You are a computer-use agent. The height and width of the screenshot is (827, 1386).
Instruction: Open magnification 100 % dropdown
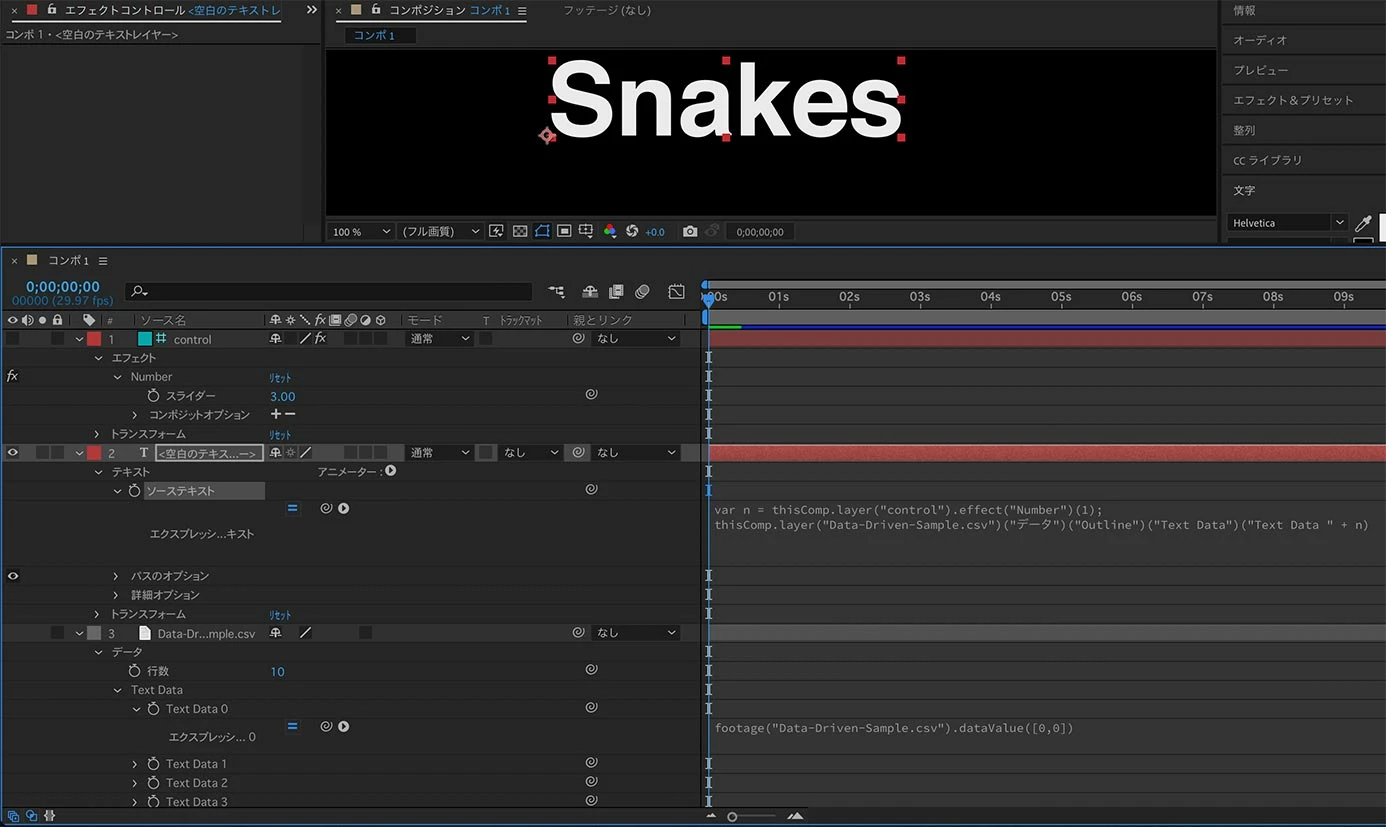click(x=361, y=231)
